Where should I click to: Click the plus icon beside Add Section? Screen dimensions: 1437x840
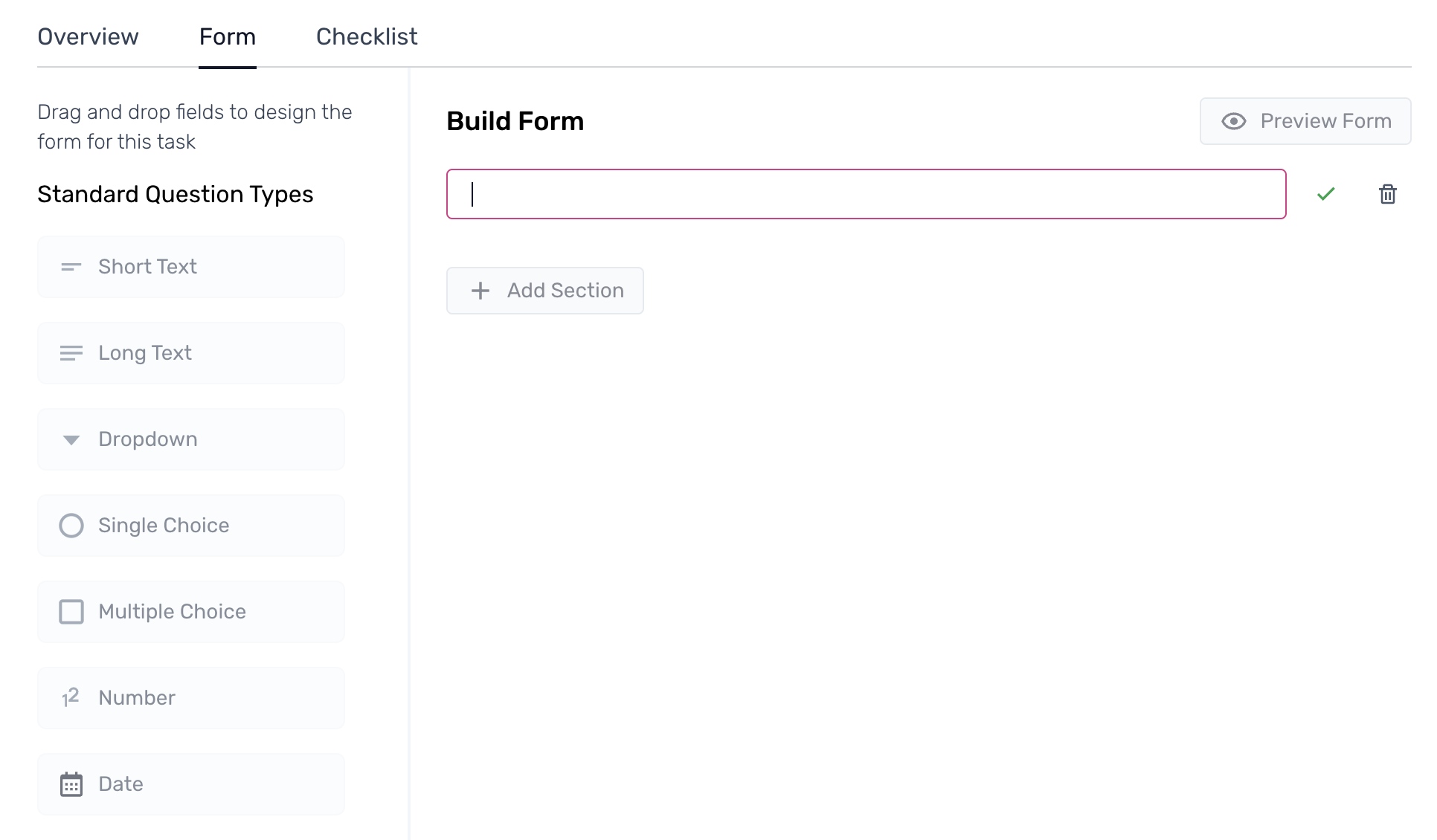point(480,291)
